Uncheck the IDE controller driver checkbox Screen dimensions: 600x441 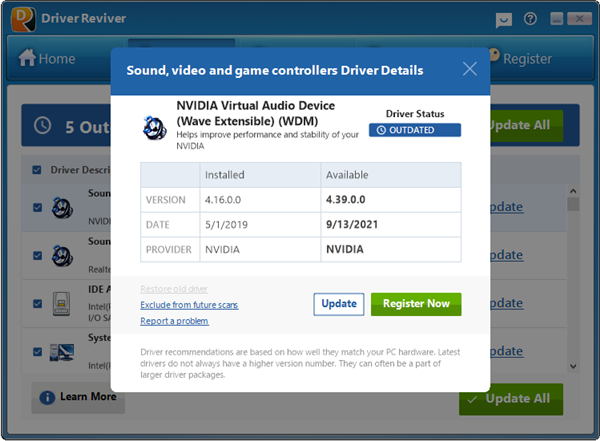coord(38,304)
